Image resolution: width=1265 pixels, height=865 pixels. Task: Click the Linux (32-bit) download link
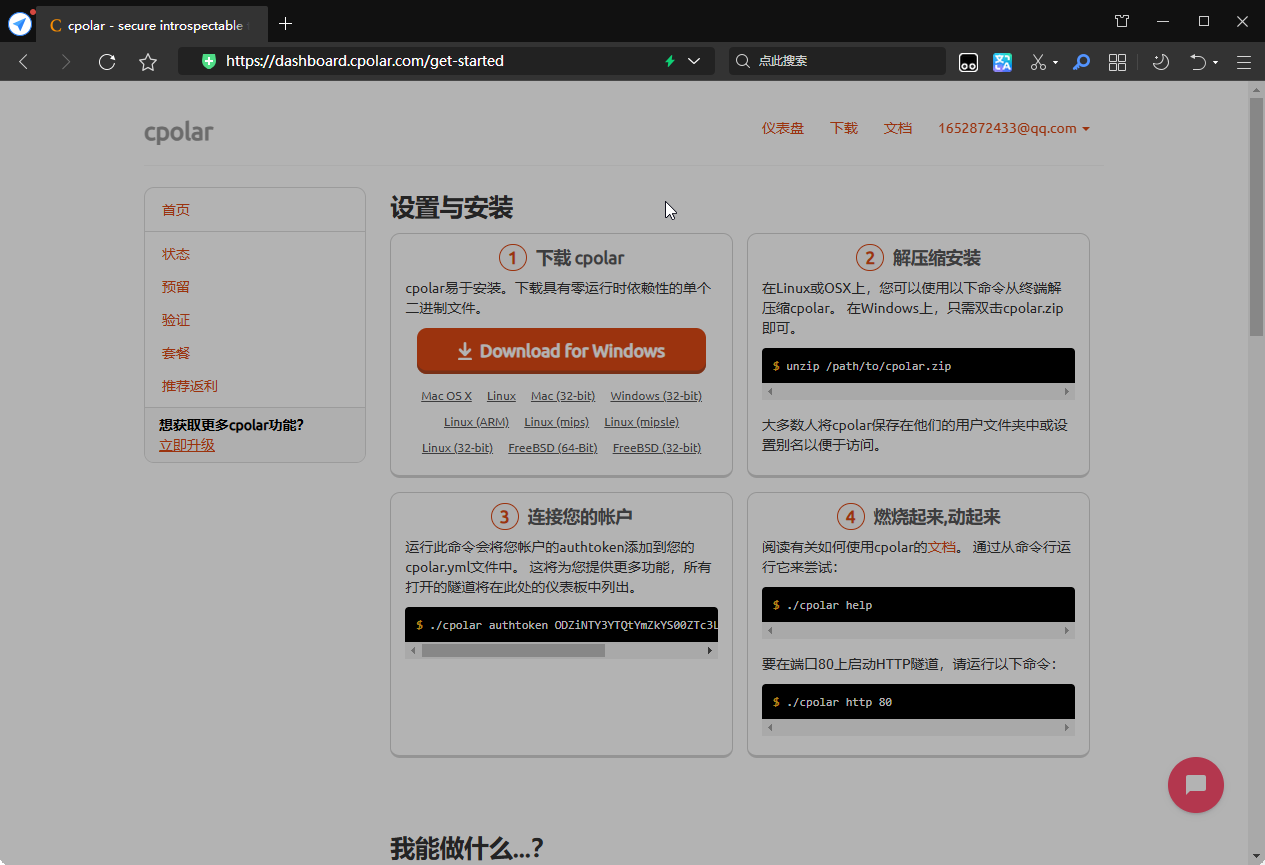(457, 448)
